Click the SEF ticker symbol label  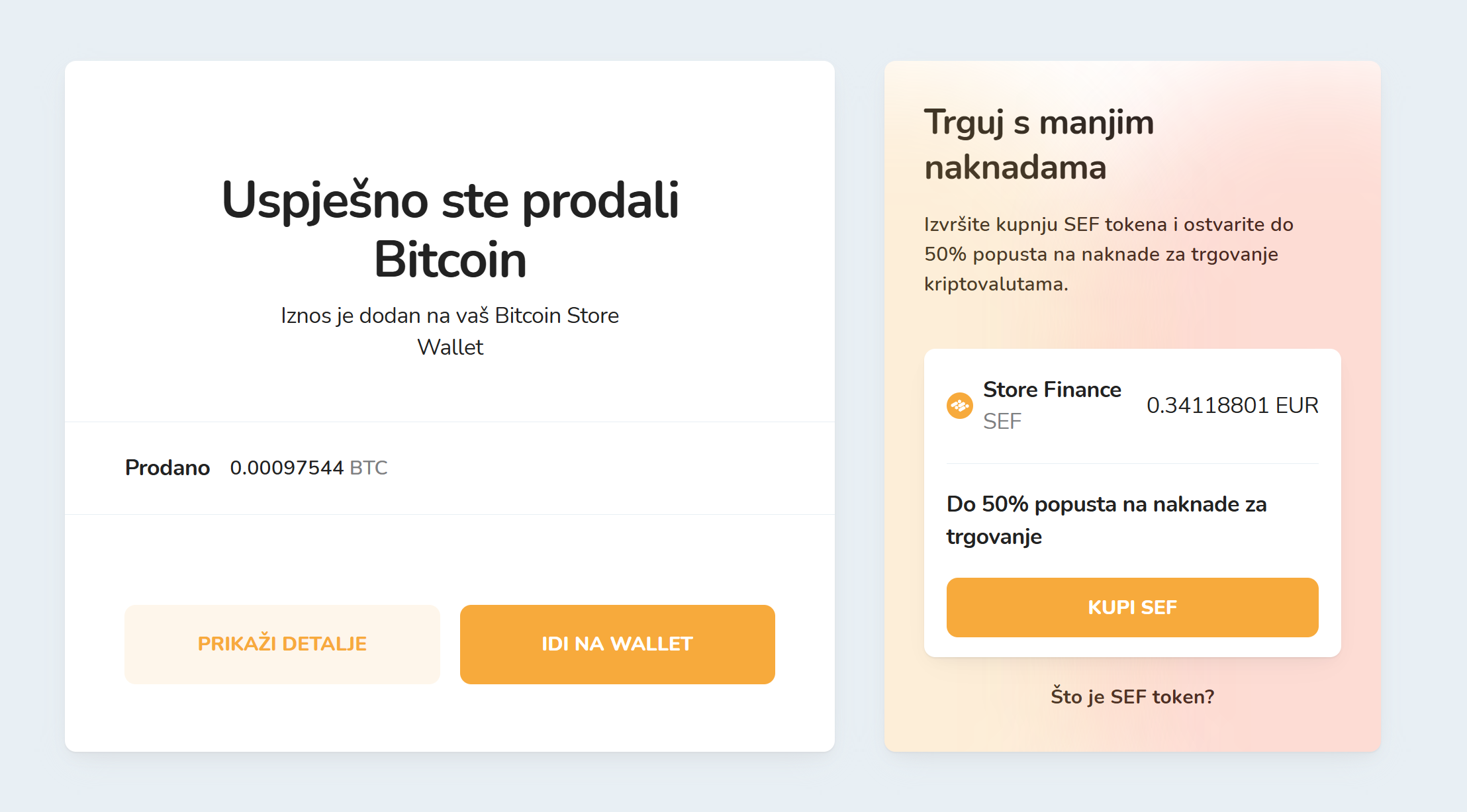click(x=1002, y=422)
